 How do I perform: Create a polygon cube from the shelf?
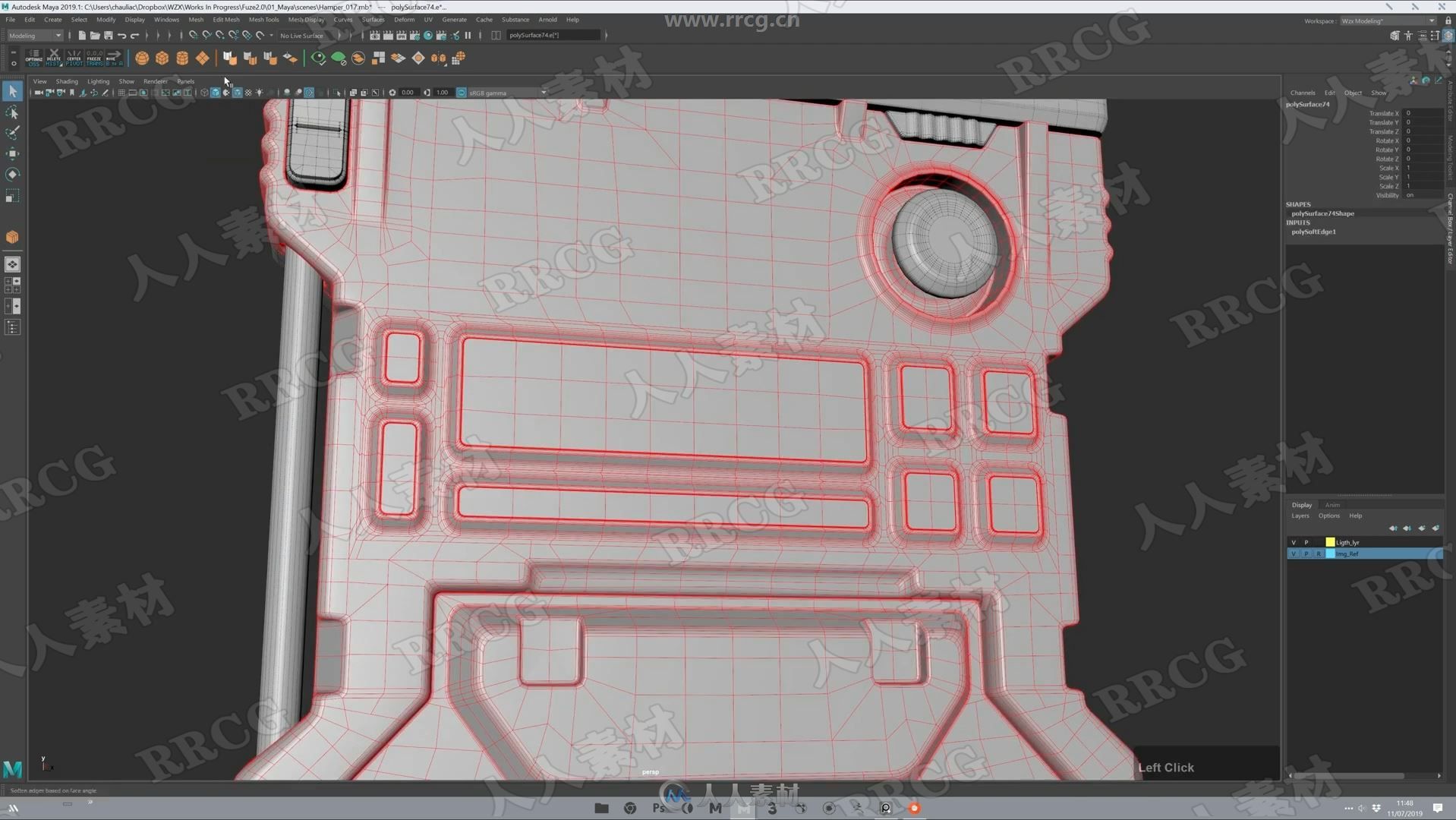pyautogui.click(x=162, y=58)
